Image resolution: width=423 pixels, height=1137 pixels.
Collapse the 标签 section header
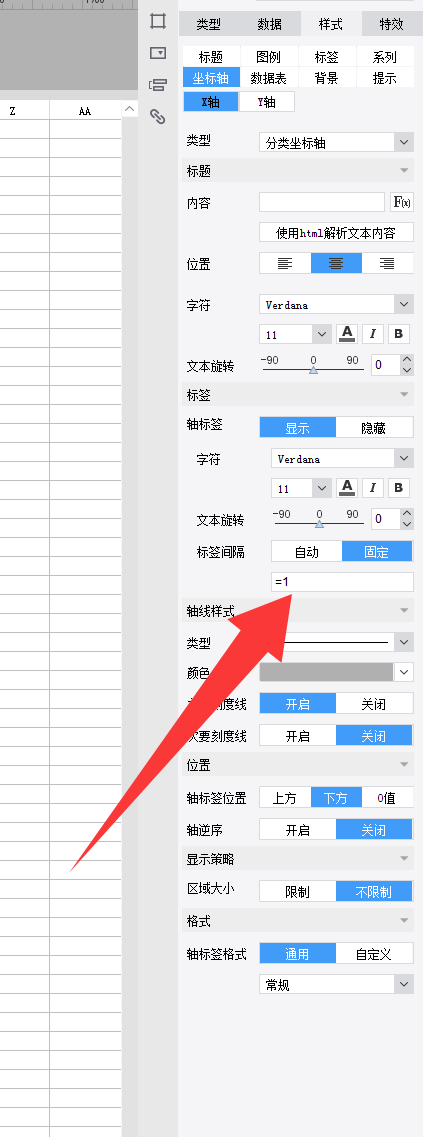pos(297,395)
